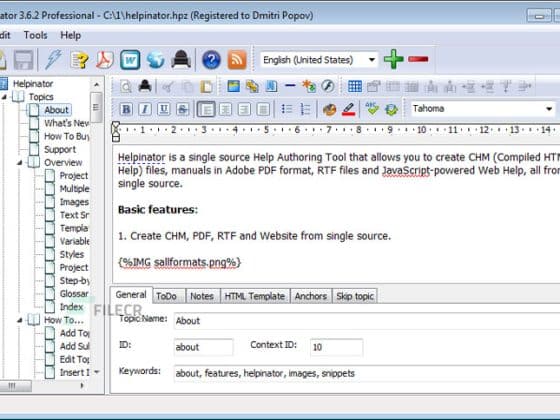The height and width of the screenshot is (420, 560).
Task: Click the insert image icon in editor toolbar
Action: [234, 86]
